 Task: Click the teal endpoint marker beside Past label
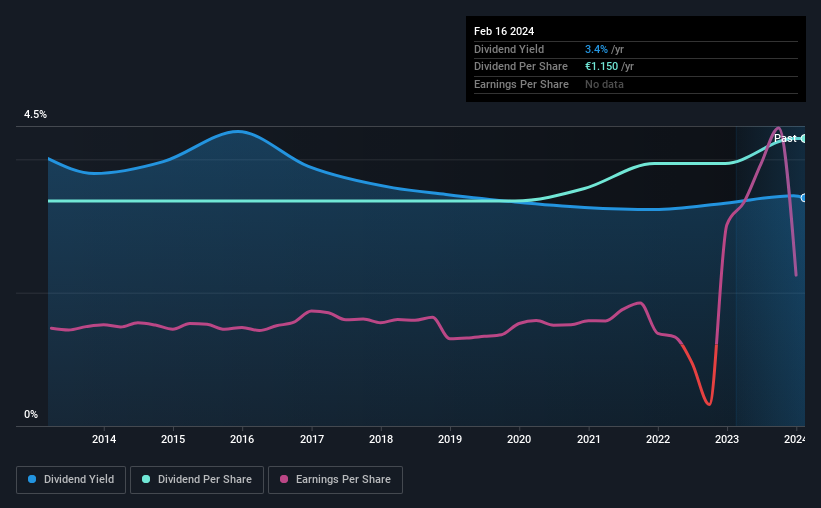pyautogui.click(x=803, y=139)
